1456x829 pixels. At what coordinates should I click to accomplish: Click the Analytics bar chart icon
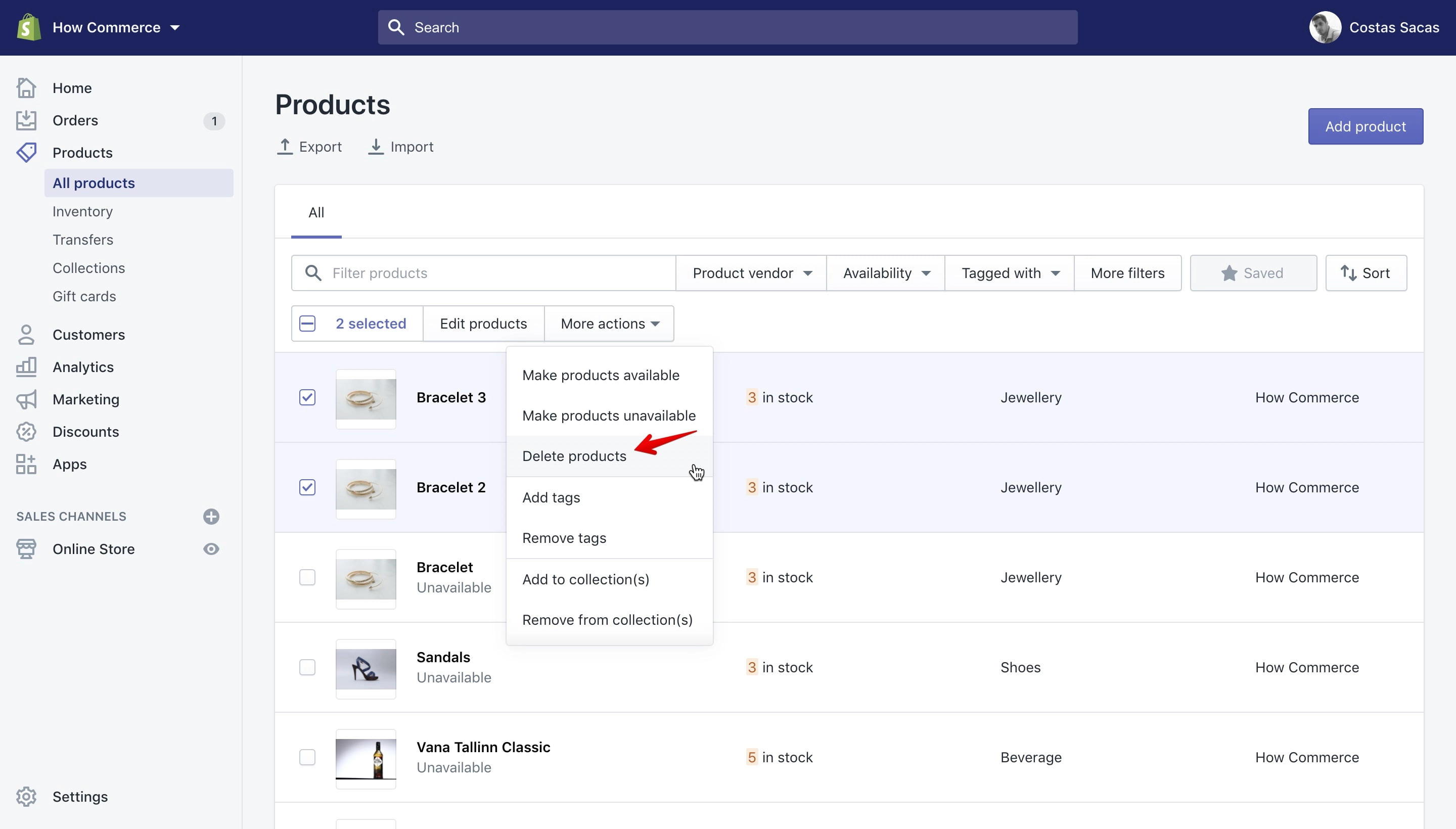[x=26, y=366]
